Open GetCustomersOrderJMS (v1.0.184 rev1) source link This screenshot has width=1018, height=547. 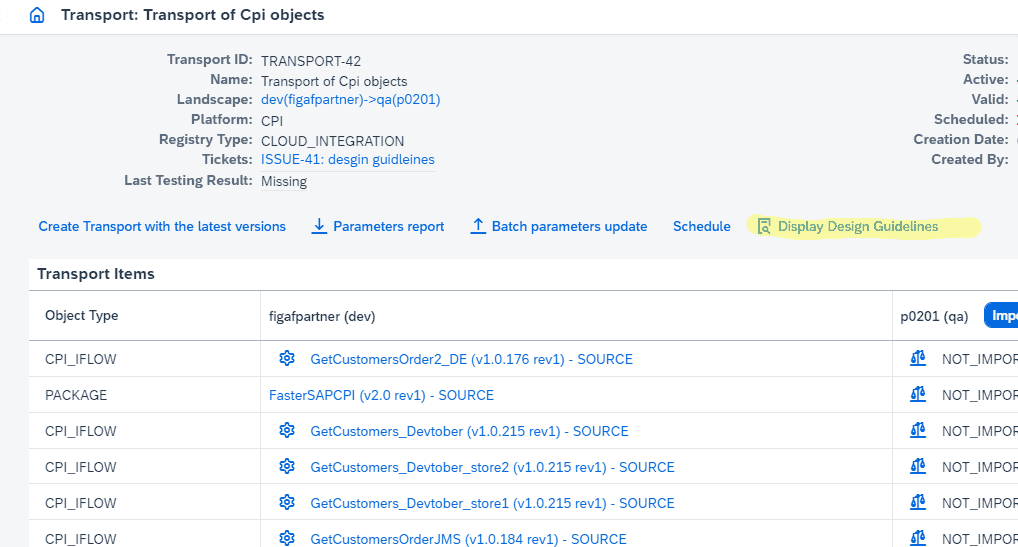tap(468, 539)
